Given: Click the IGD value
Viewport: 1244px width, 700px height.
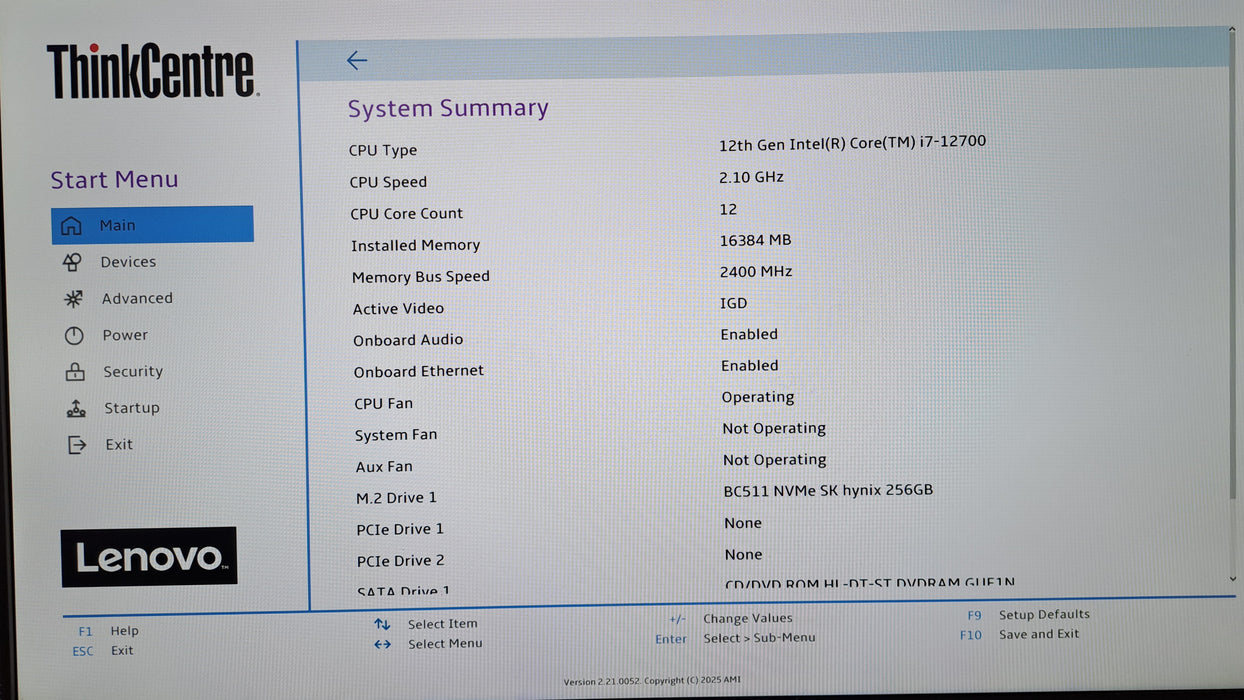Looking at the screenshot, I should pyautogui.click(x=733, y=303).
